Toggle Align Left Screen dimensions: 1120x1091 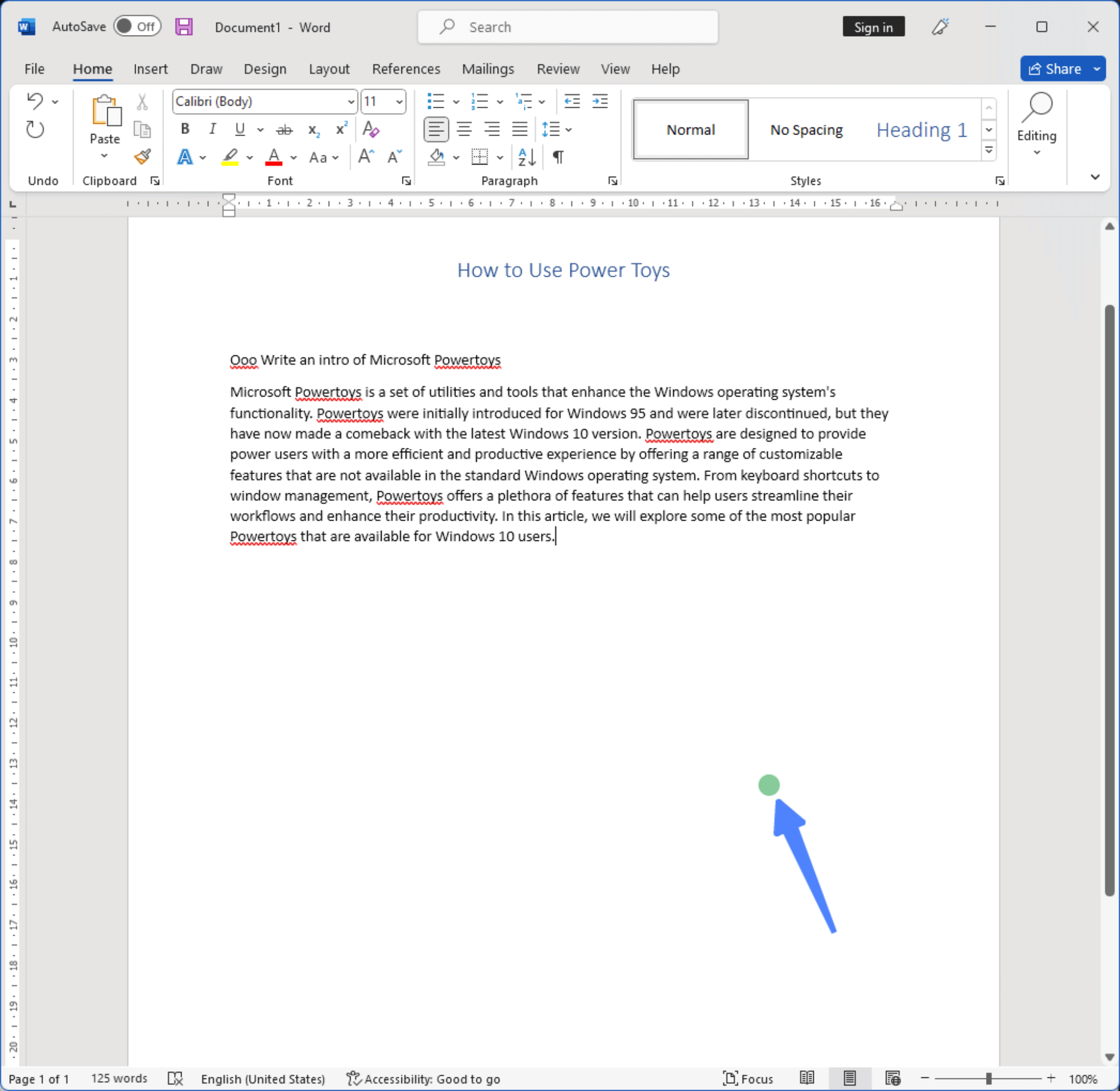point(436,130)
